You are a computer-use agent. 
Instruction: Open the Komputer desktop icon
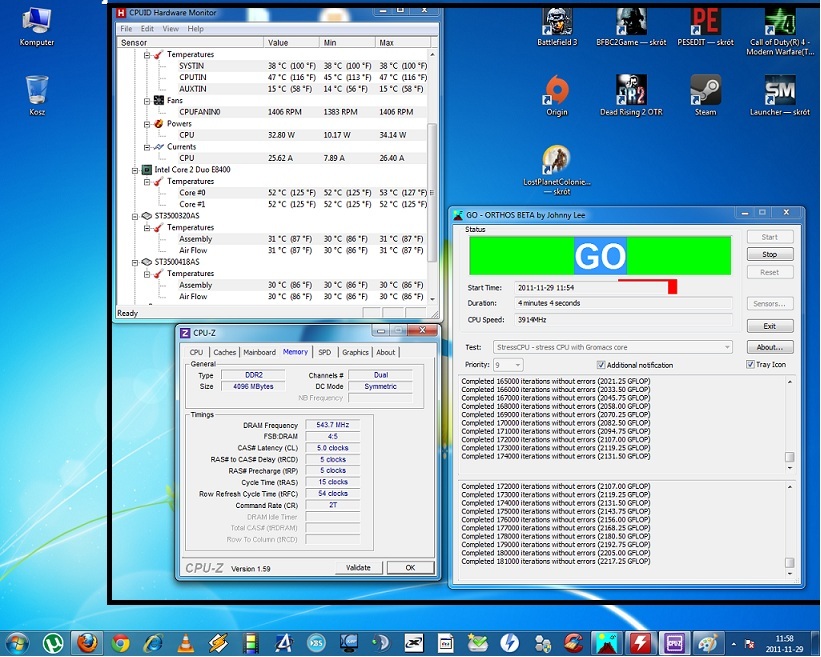point(36,27)
